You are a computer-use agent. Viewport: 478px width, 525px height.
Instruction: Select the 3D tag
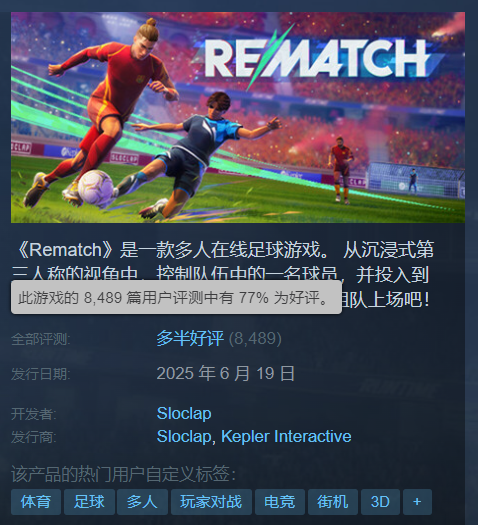(380, 502)
